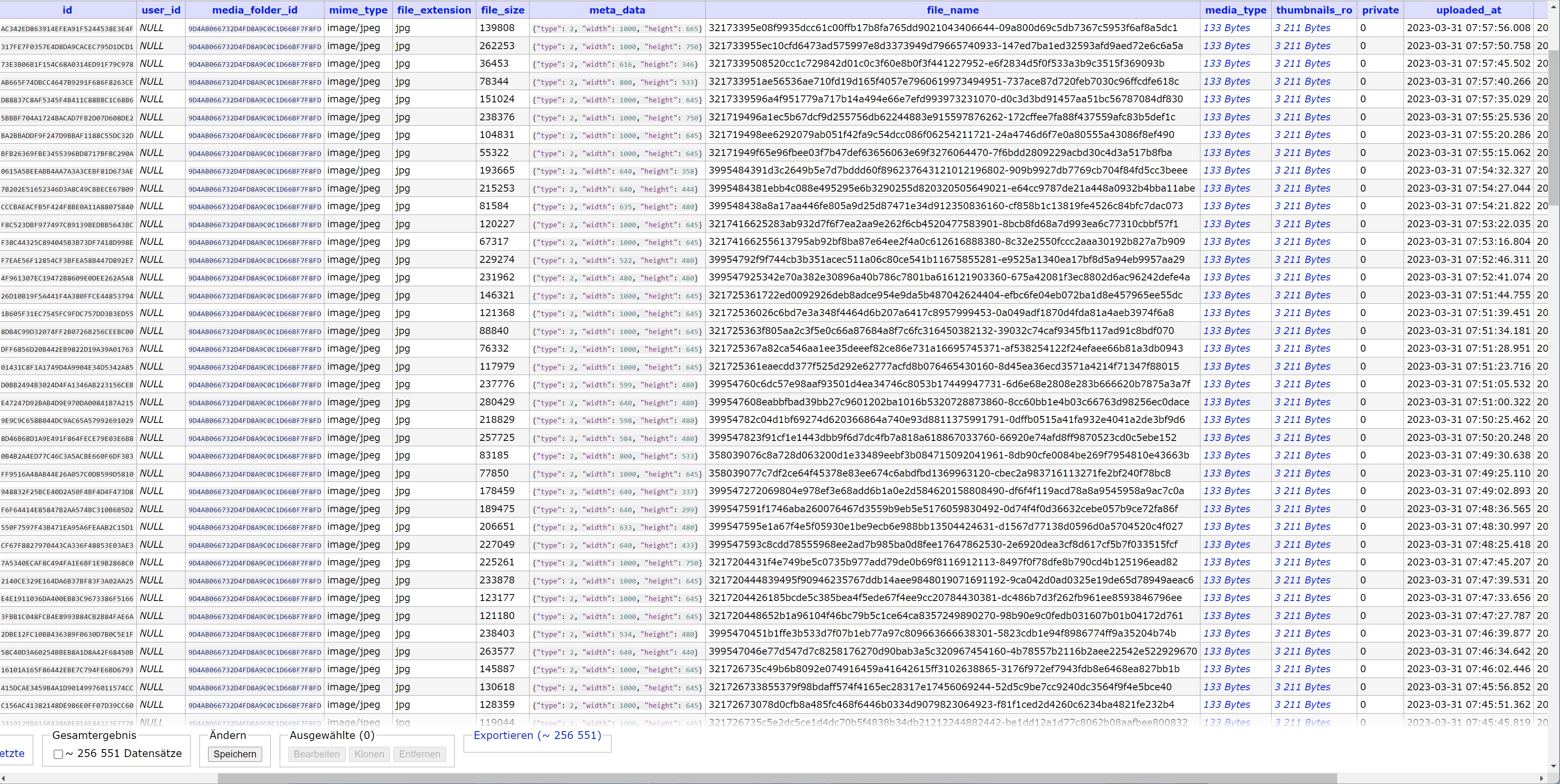Open 3 211 Bytes link in file_size 231962 row
The image size is (1560, 784).
click(x=1303, y=277)
